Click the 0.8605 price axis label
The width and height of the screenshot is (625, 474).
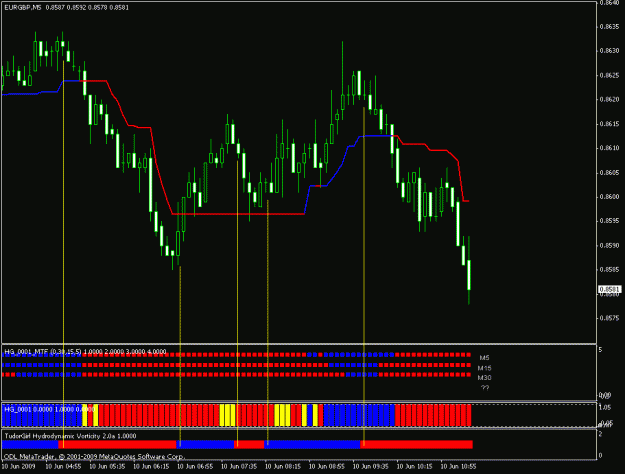(610, 173)
